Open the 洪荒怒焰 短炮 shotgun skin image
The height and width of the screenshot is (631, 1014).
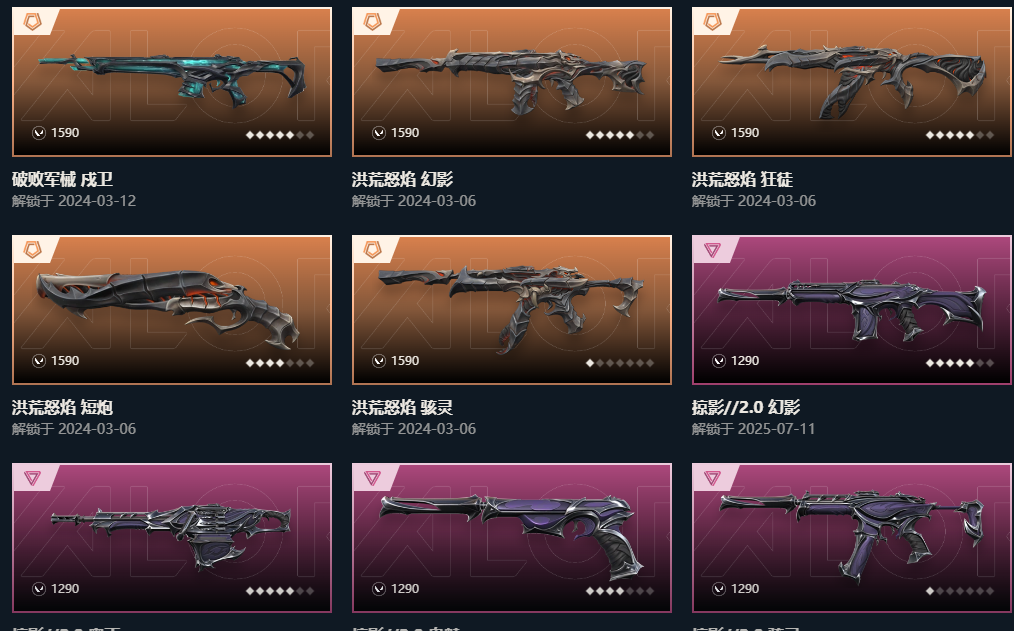[172, 310]
